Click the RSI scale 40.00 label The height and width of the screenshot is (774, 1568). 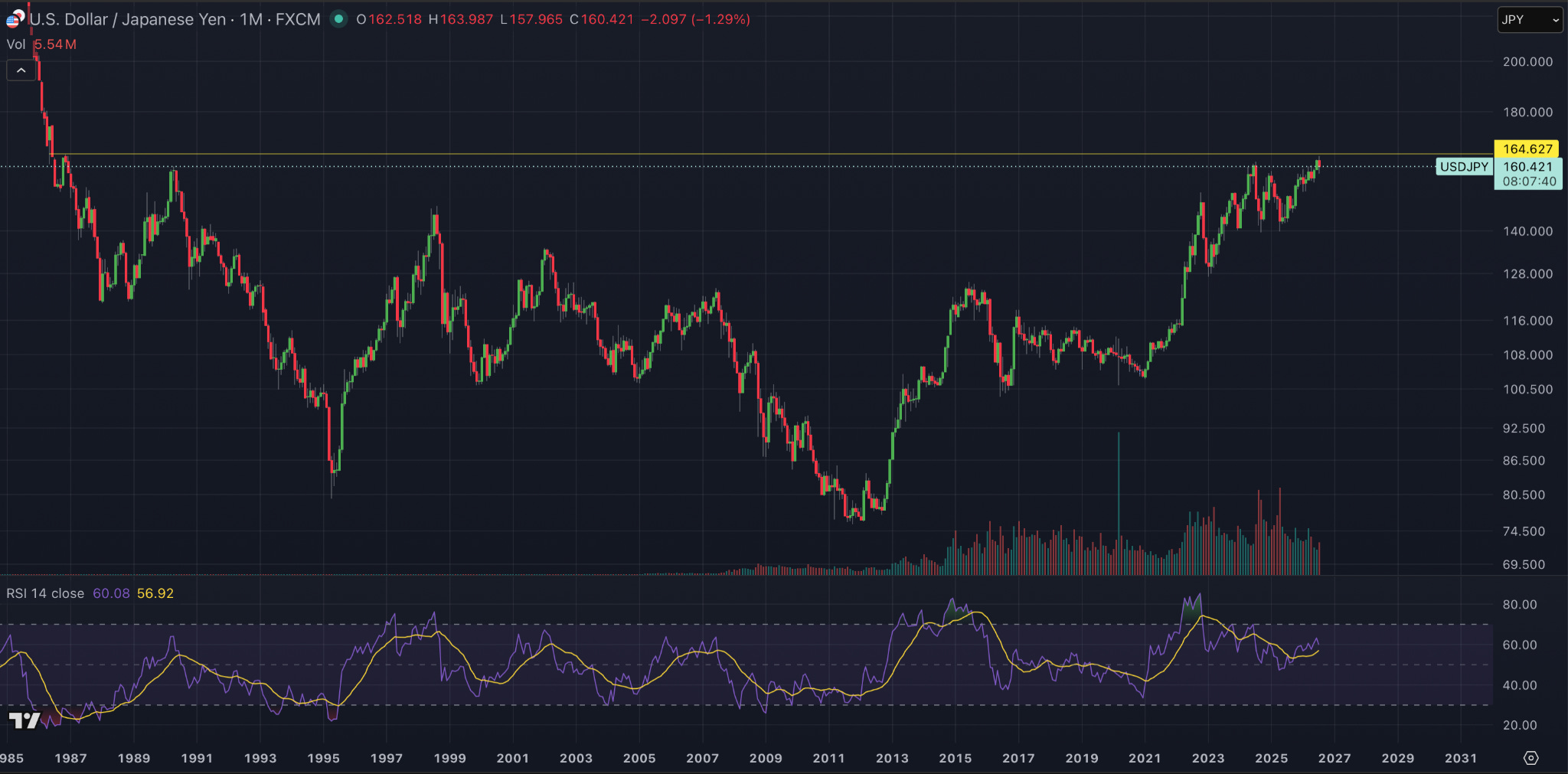(1520, 685)
